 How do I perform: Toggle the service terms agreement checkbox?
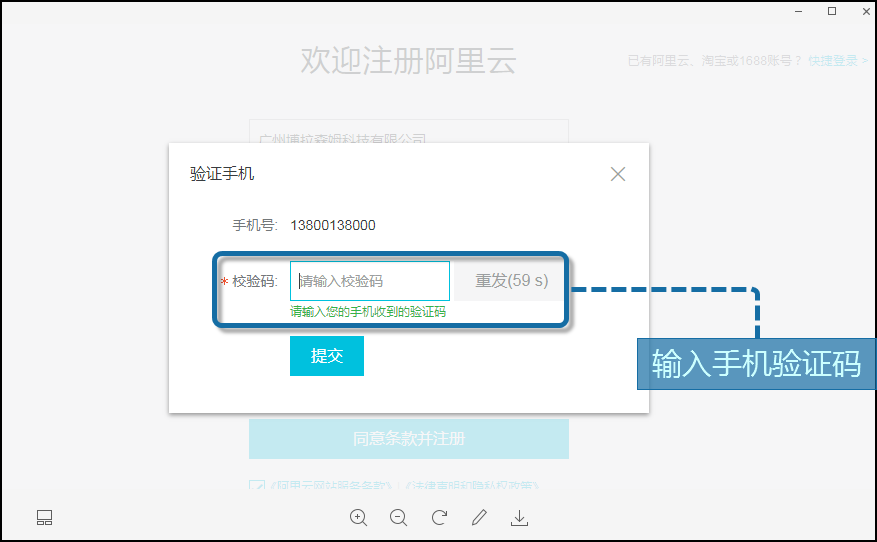(x=257, y=487)
